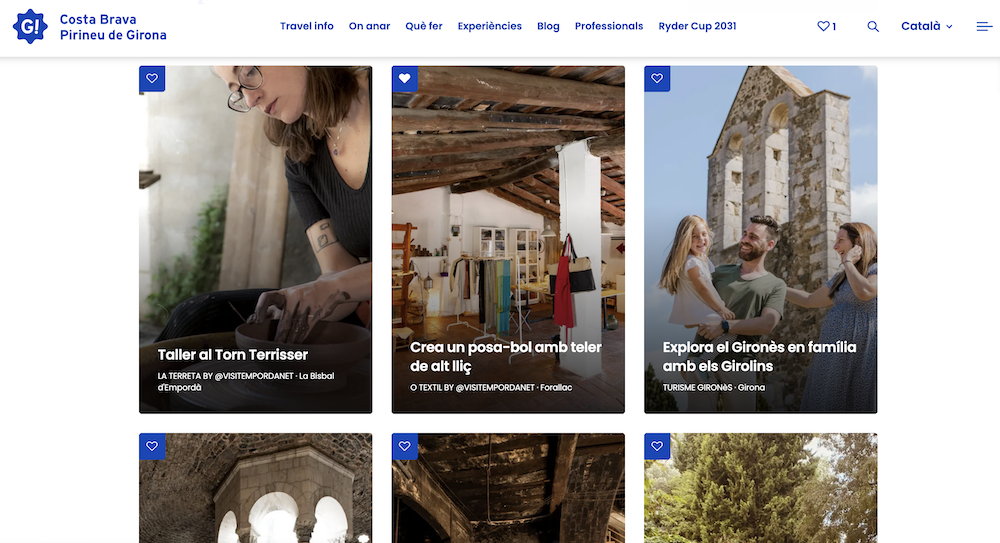Screen dimensions: 1000x543
Task: Click the Costa Brava G! logo icon
Action: [x=30, y=26]
